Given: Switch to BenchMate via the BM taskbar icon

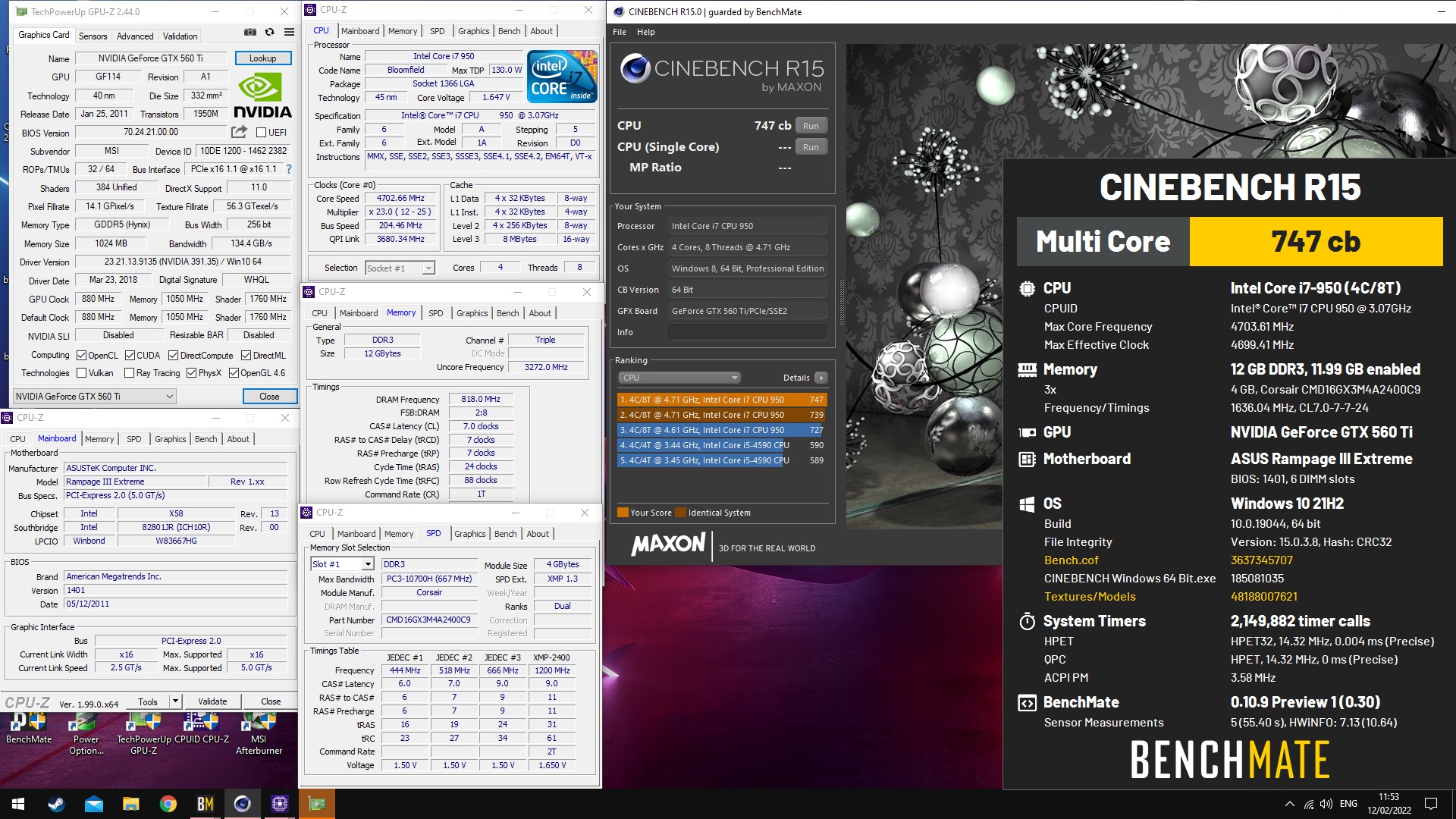Looking at the screenshot, I should pyautogui.click(x=205, y=804).
